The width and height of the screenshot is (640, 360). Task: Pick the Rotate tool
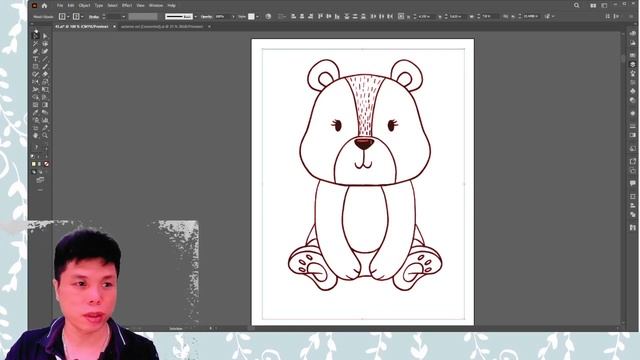[x=36, y=82]
